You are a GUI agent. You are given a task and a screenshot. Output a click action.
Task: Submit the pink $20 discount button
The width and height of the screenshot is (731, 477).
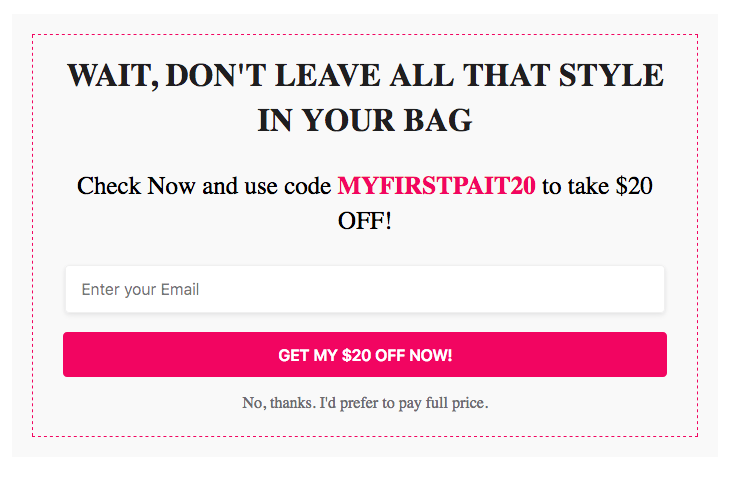365,354
